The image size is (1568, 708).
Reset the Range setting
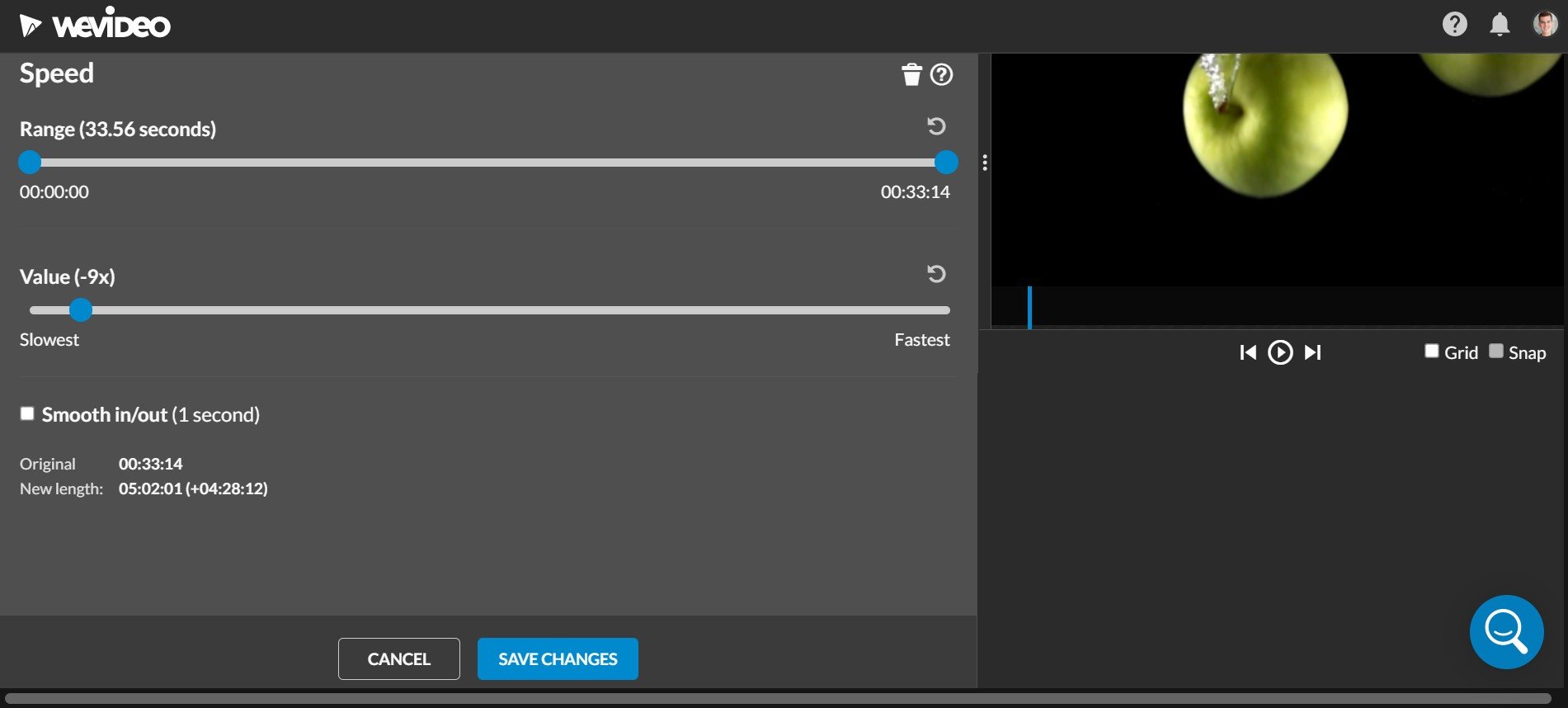[x=936, y=126]
